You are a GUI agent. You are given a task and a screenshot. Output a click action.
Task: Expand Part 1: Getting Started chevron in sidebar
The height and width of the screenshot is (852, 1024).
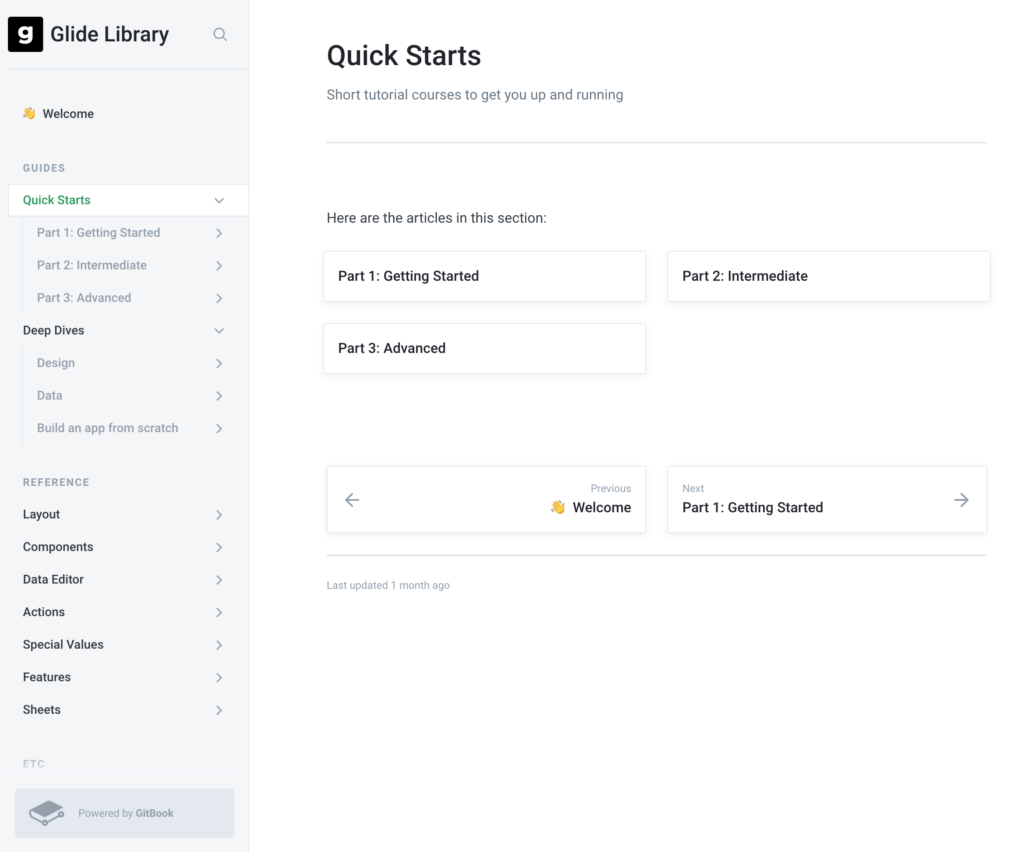click(219, 233)
